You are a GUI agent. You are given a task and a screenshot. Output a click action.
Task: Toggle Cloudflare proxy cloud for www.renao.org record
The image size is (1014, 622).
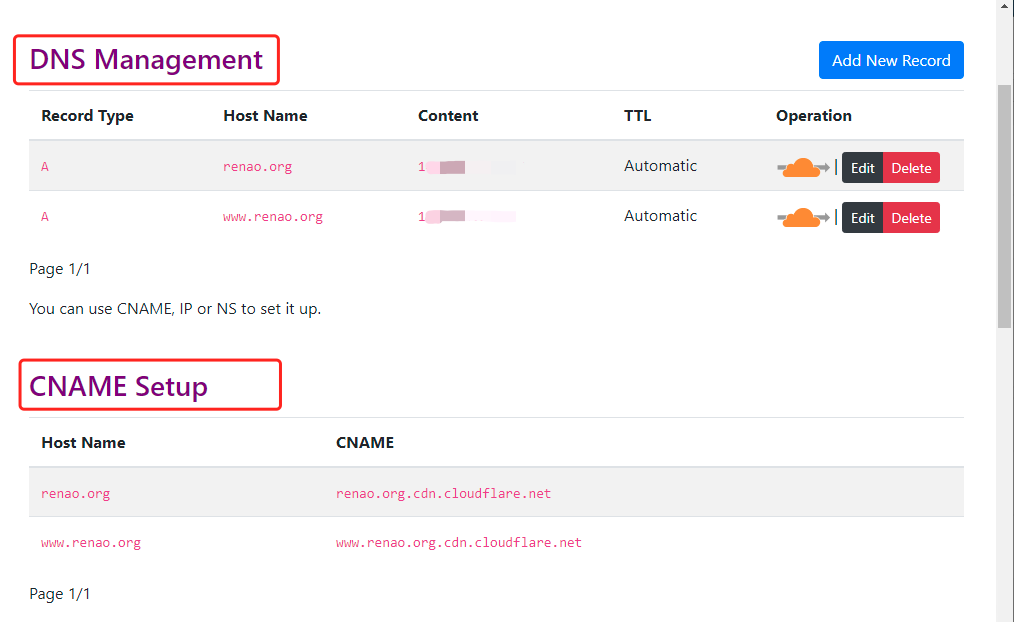pyautogui.click(x=802, y=217)
